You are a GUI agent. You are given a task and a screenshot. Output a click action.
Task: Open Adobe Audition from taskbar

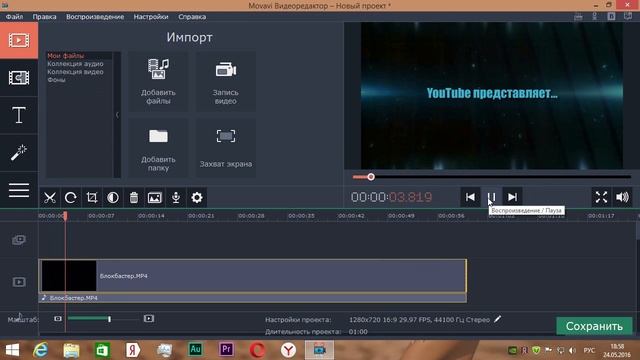pyautogui.click(x=195, y=349)
